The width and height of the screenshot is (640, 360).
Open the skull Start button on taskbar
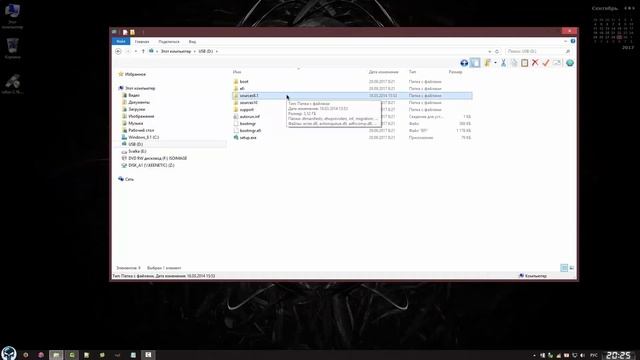tap(8, 353)
